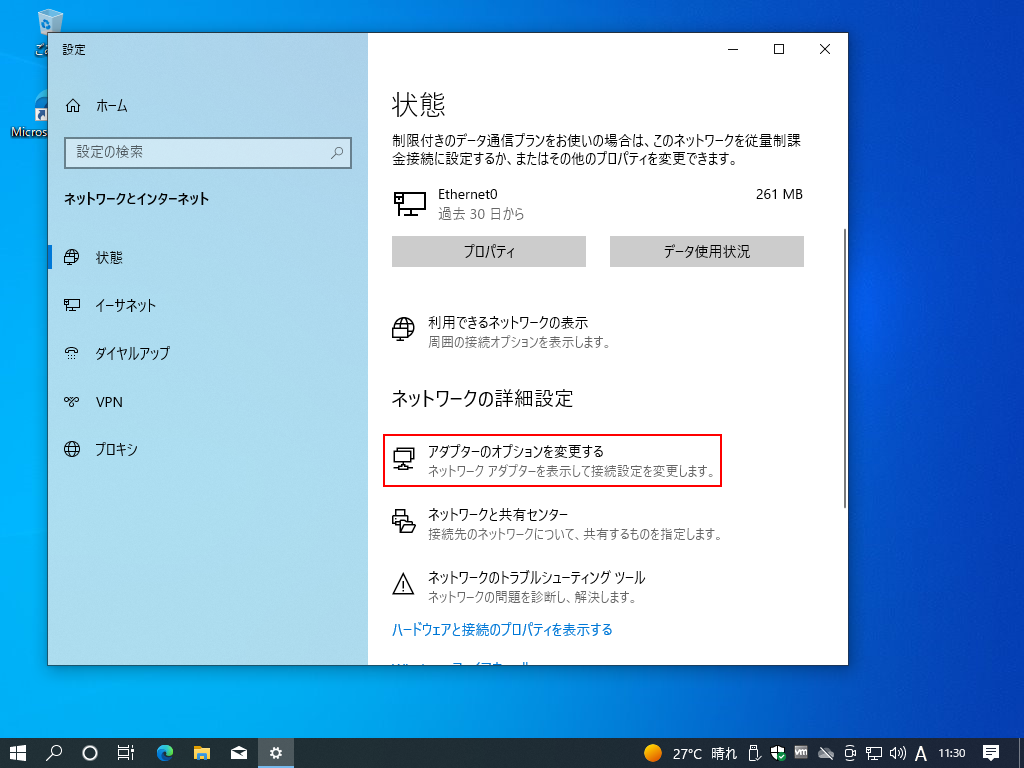Open File Explorer from taskbar
This screenshot has height=768, width=1024.
coord(202,753)
